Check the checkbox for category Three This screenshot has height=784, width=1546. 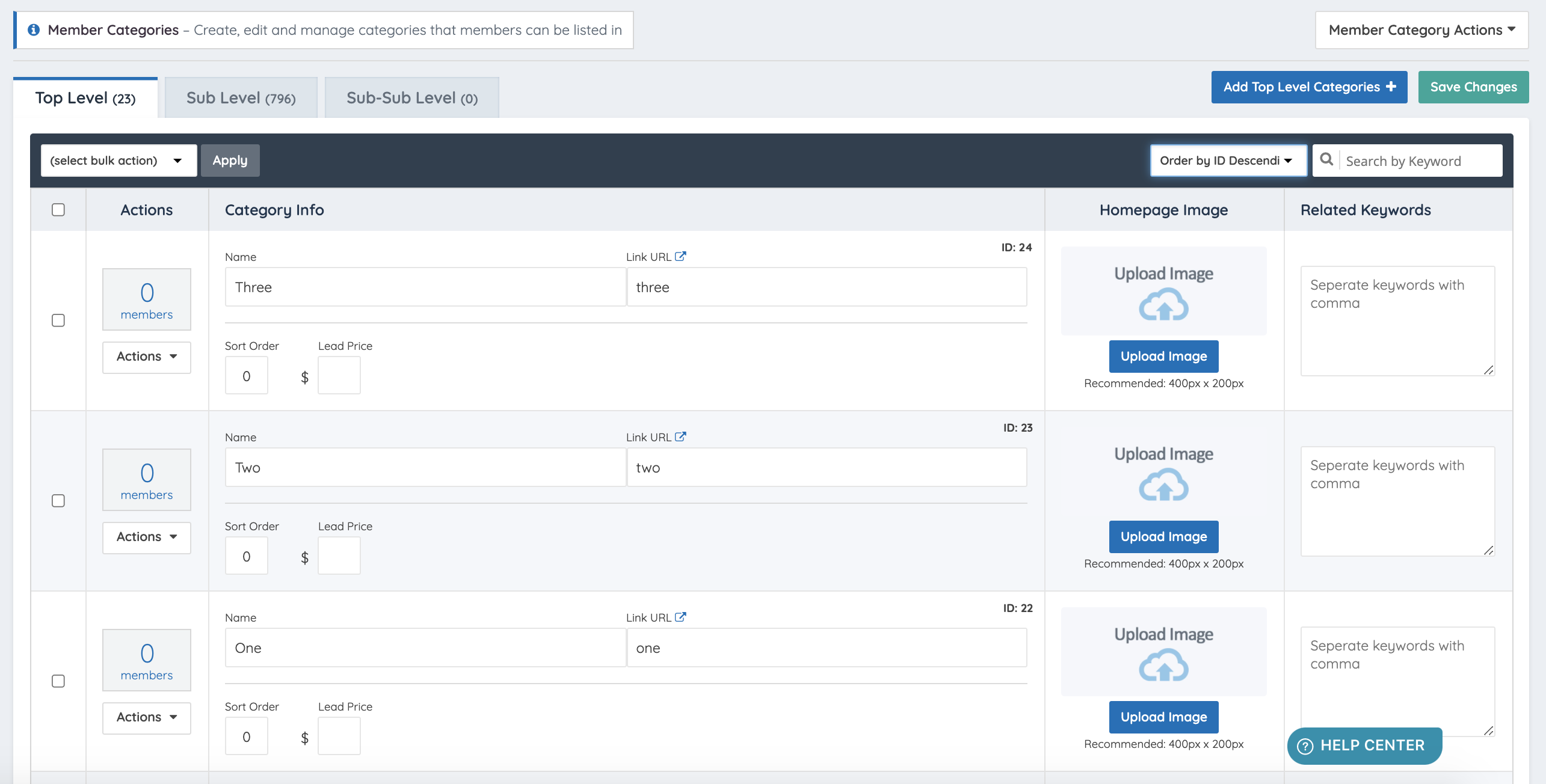click(x=58, y=320)
